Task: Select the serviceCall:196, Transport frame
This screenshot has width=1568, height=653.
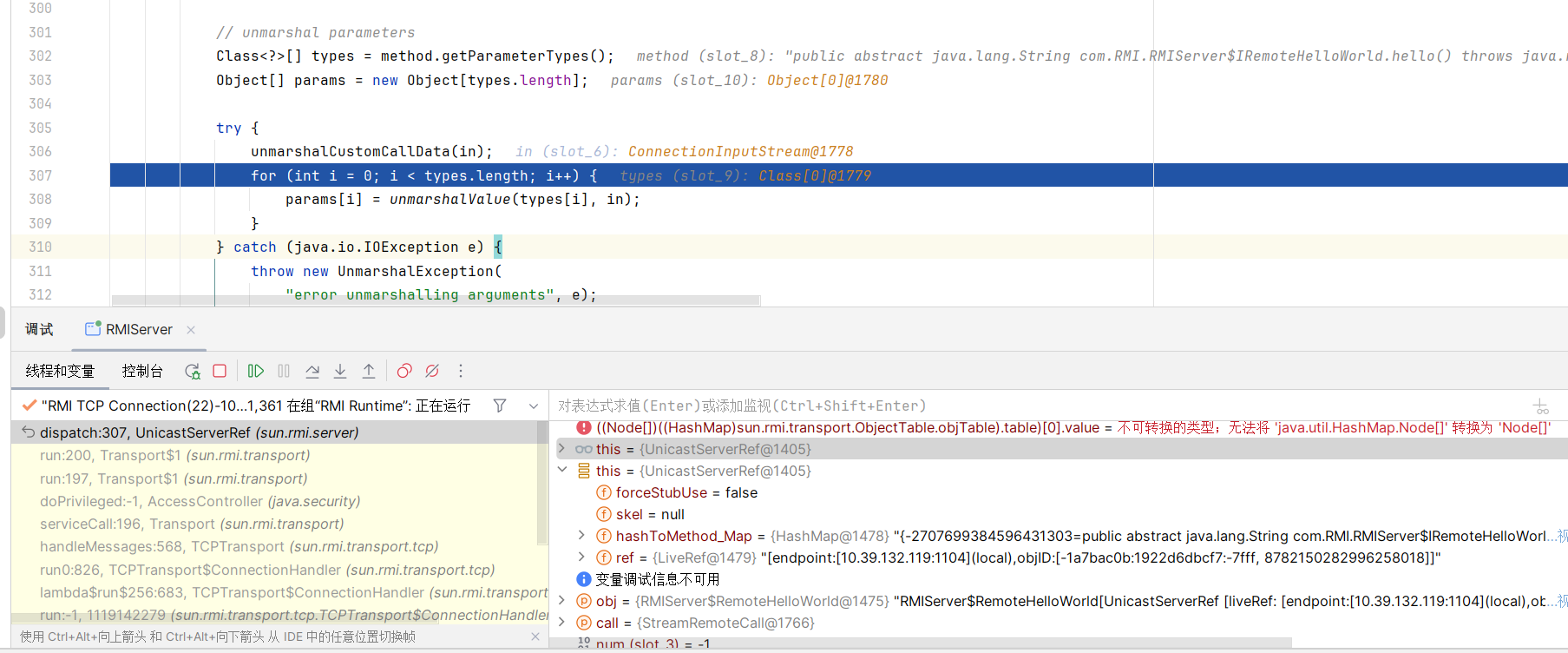Action: click(x=274, y=524)
